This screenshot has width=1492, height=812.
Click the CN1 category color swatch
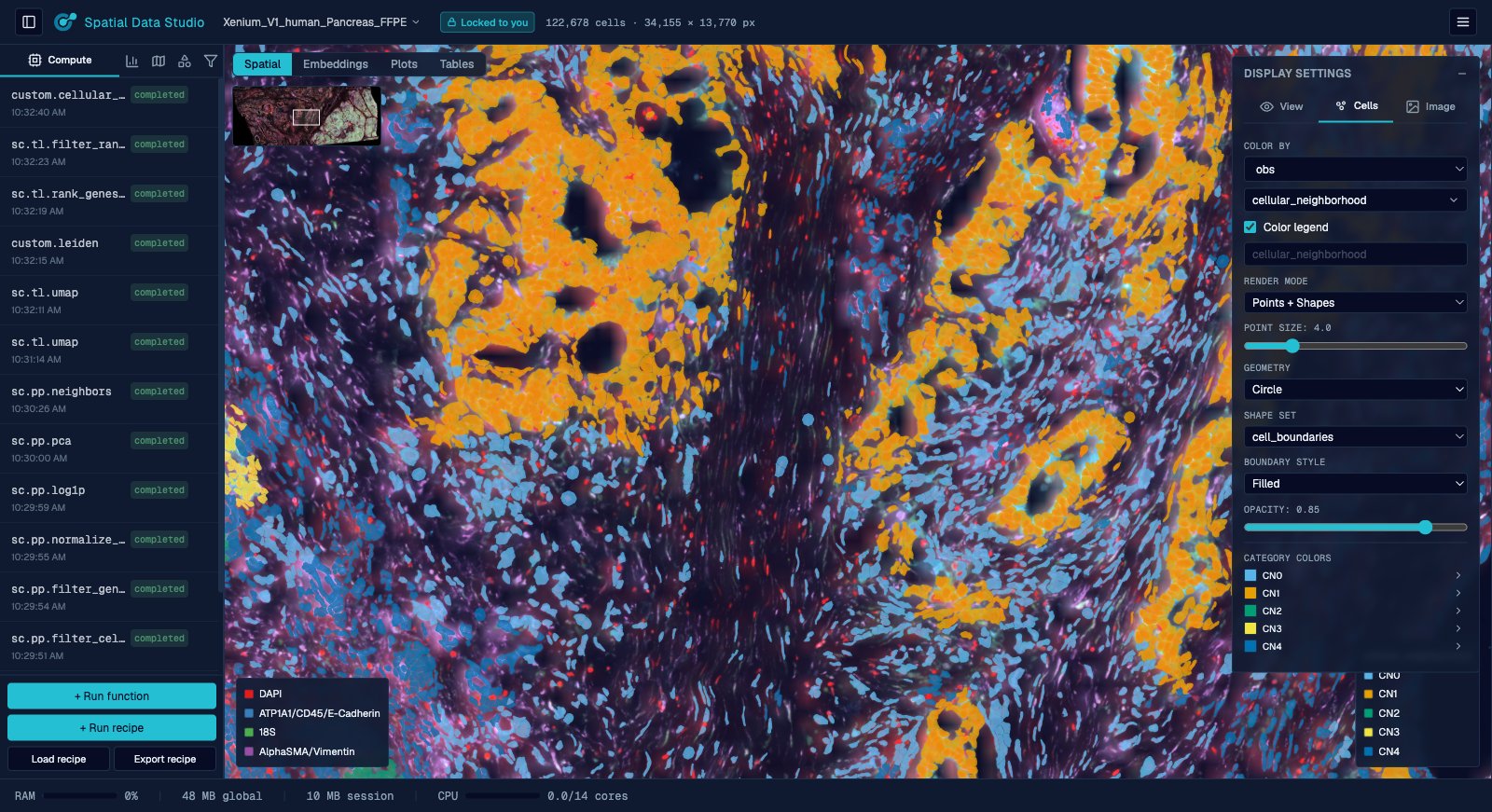click(1250, 593)
